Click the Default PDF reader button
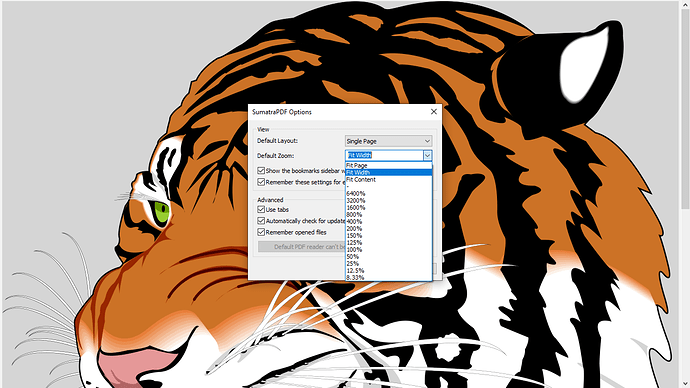The width and height of the screenshot is (690, 388). pyautogui.click(x=302, y=247)
